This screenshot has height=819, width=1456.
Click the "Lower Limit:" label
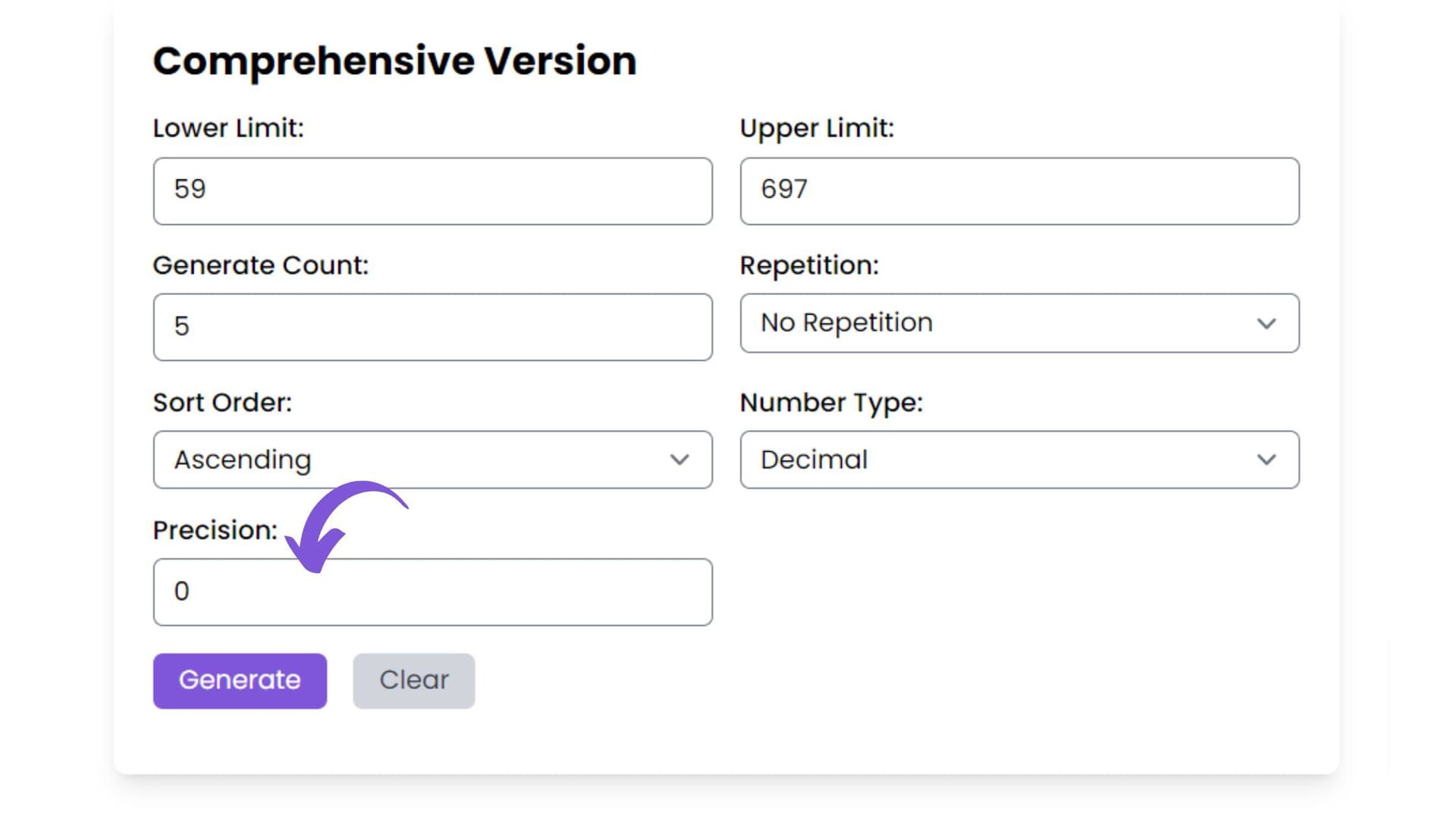pyautogui.click(x=227, y=128)
